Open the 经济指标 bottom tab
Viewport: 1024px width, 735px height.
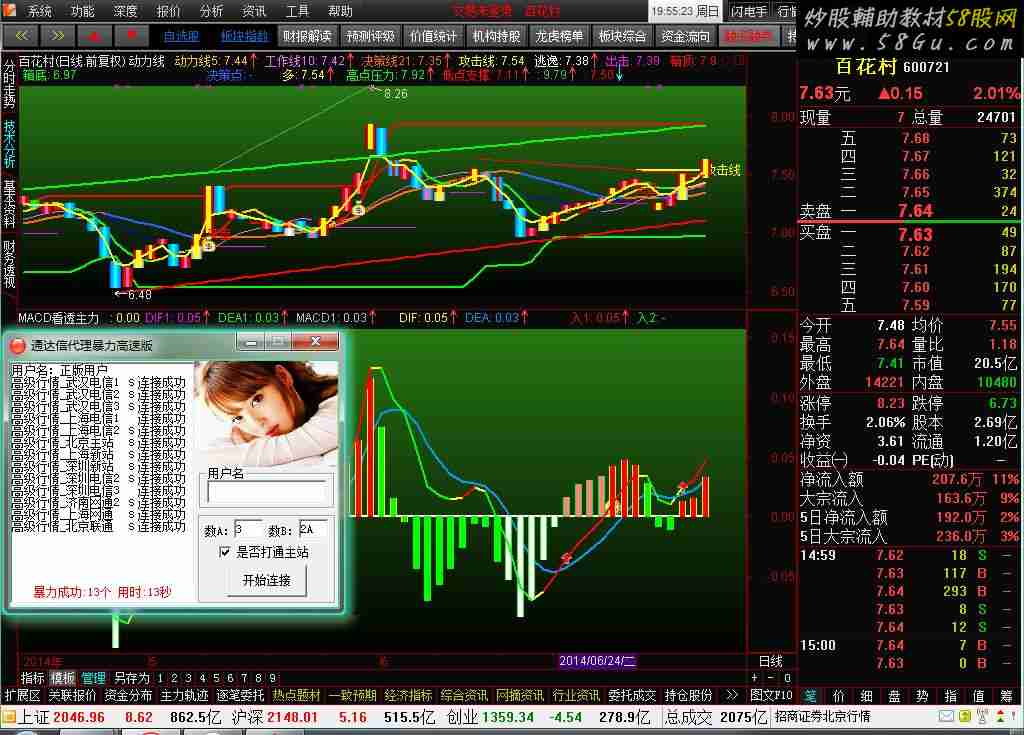(x=409, y=696)
